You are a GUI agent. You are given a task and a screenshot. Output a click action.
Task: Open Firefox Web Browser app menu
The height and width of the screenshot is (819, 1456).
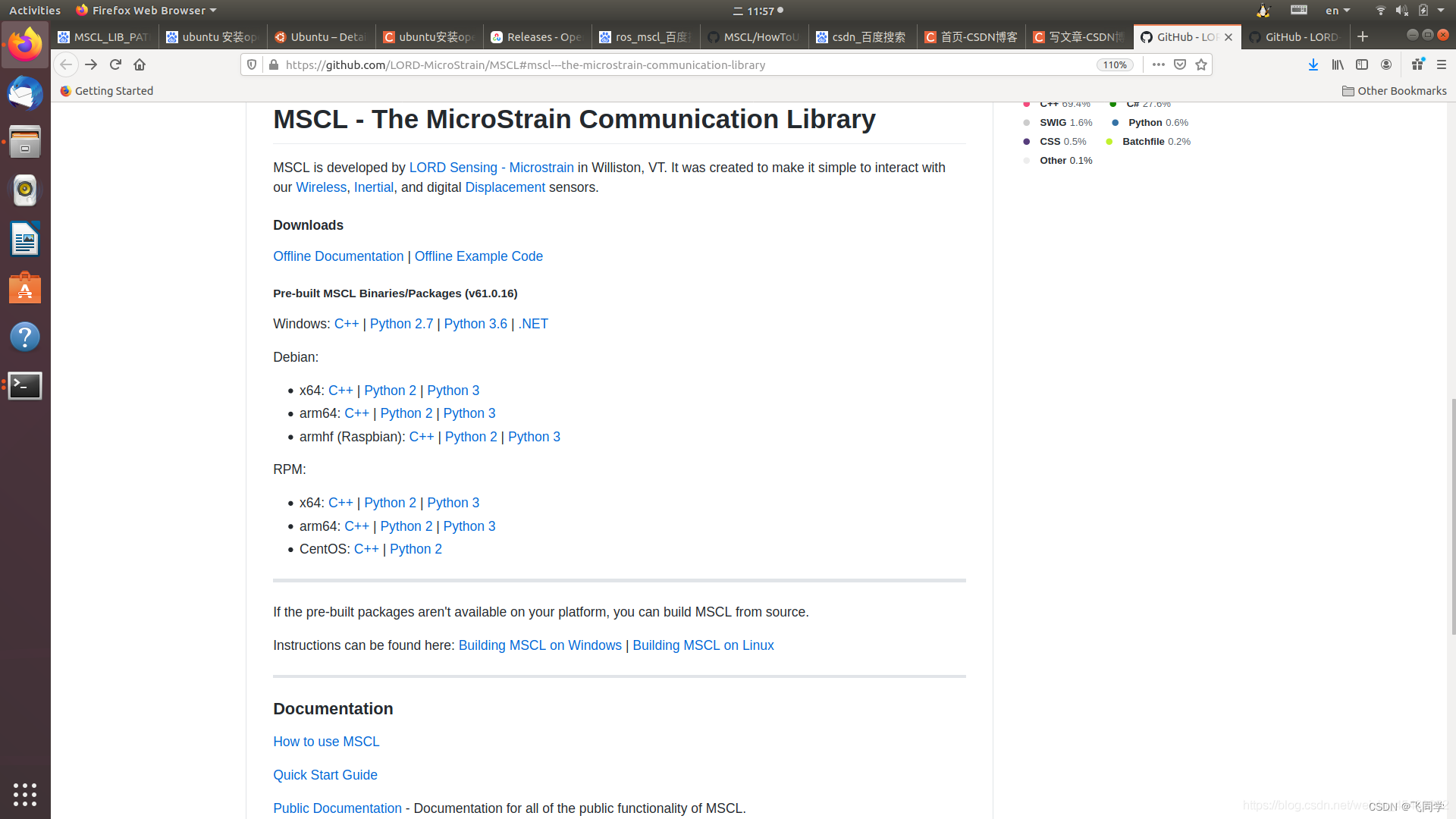(x=146, y=11)
